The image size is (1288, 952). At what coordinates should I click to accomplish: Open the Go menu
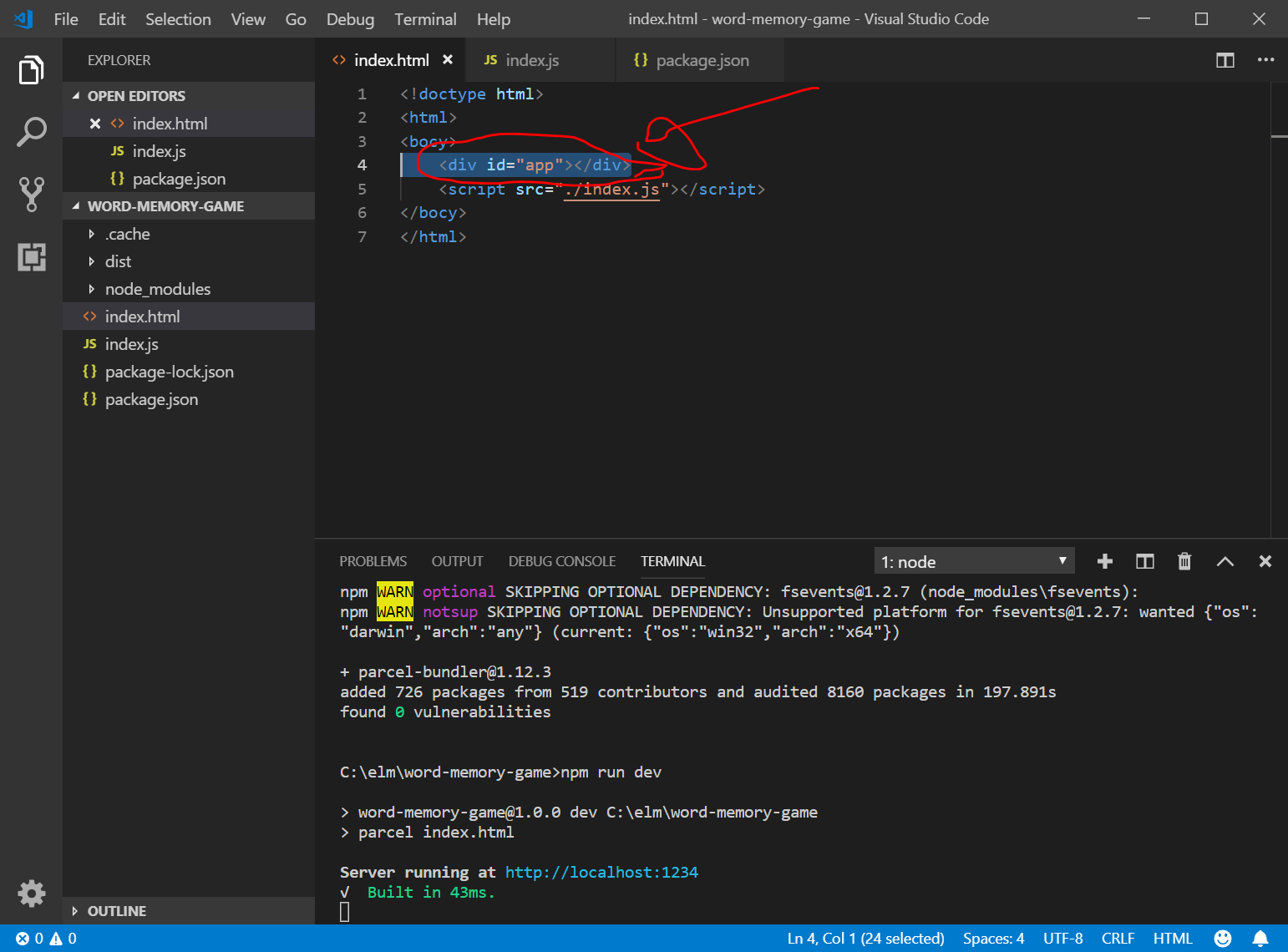pos(296,18)
